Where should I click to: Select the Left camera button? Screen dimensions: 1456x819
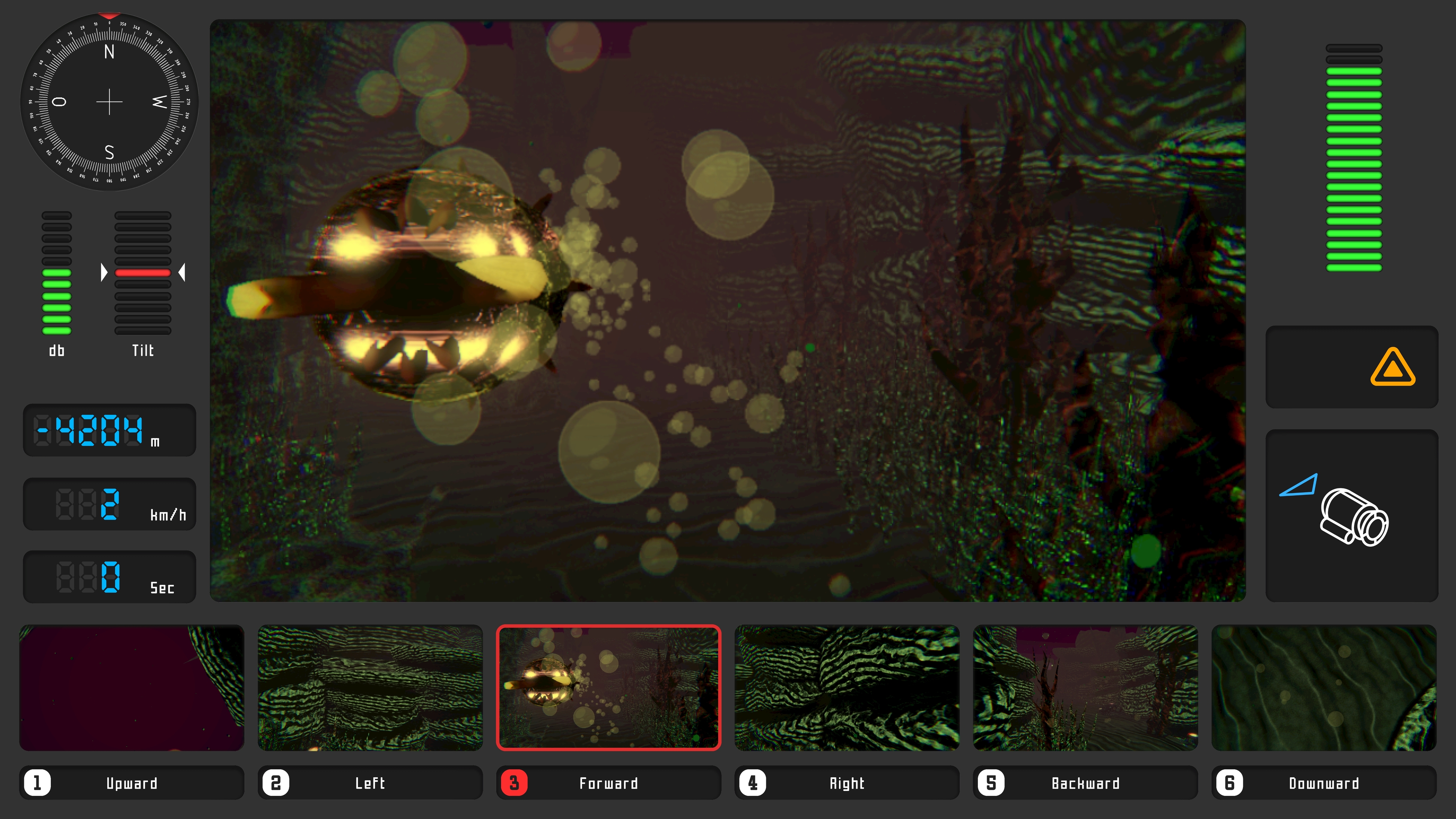point(370,783)
